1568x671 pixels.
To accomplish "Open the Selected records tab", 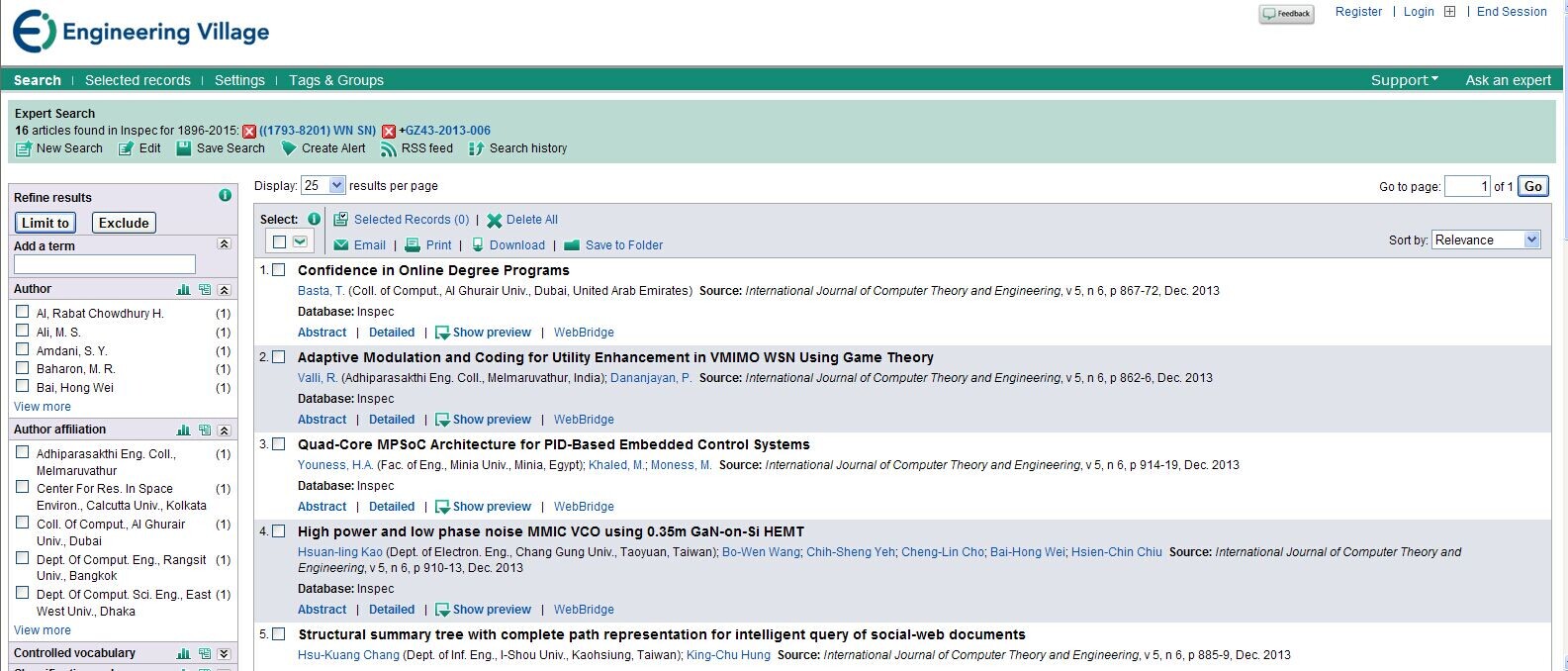I will 138,80.
